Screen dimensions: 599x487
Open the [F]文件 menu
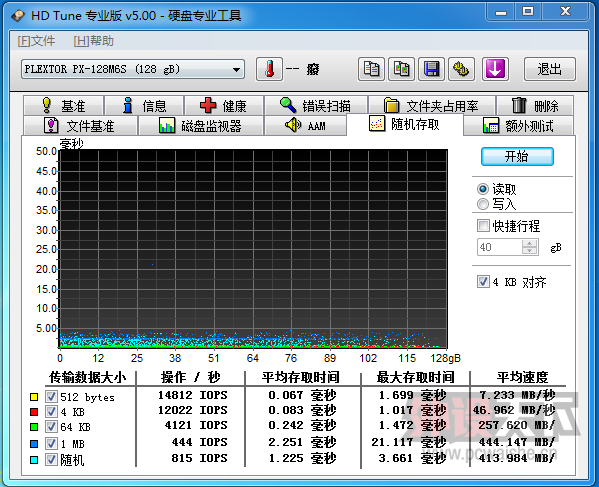pos(36,41)
